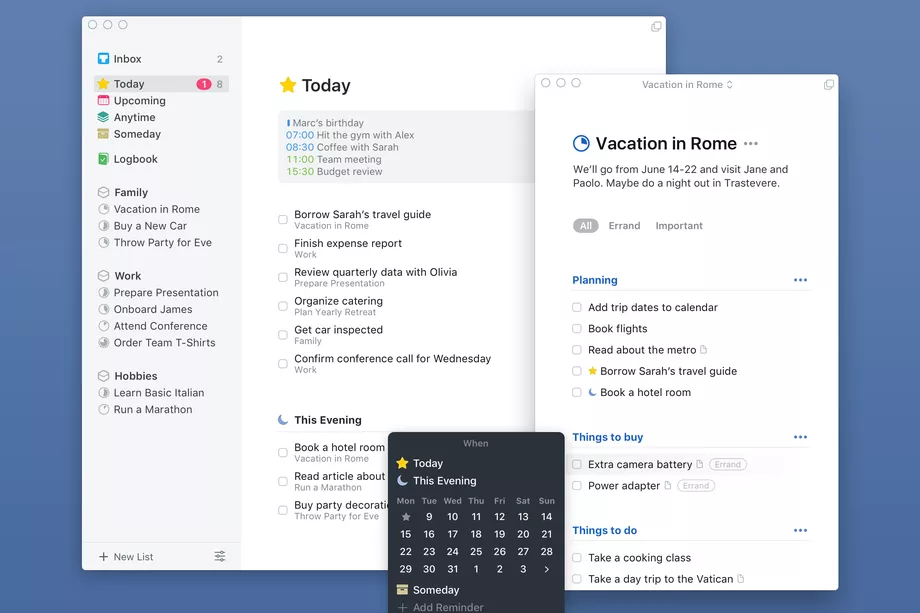Check off Review quarterly data with Olivia
Viewport: 920px width, 613px height.
[x=283, y=277]
